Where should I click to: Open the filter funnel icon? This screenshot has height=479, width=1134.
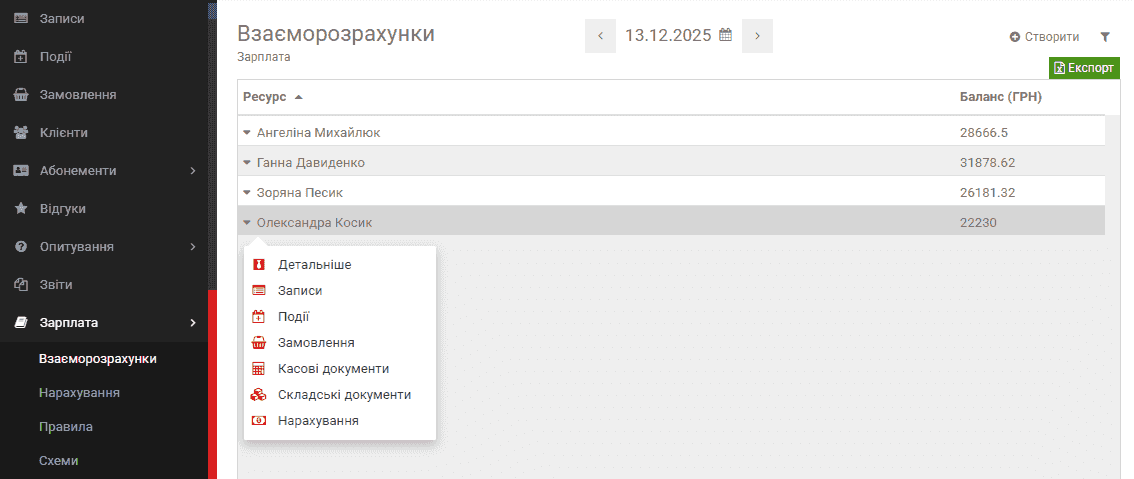tap(1105, 37)
